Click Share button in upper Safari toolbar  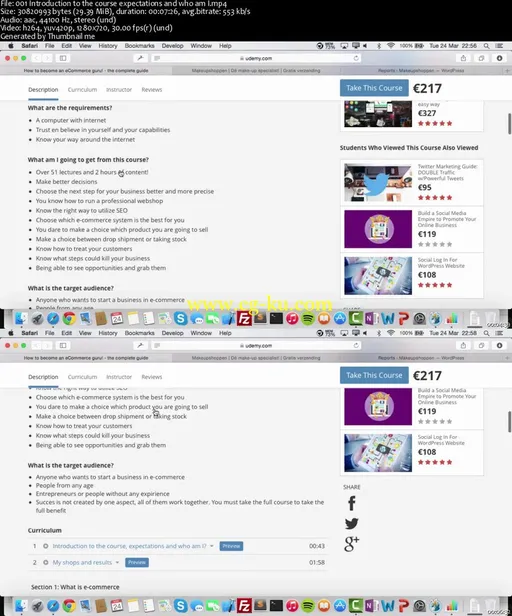(x=463, y=58)
